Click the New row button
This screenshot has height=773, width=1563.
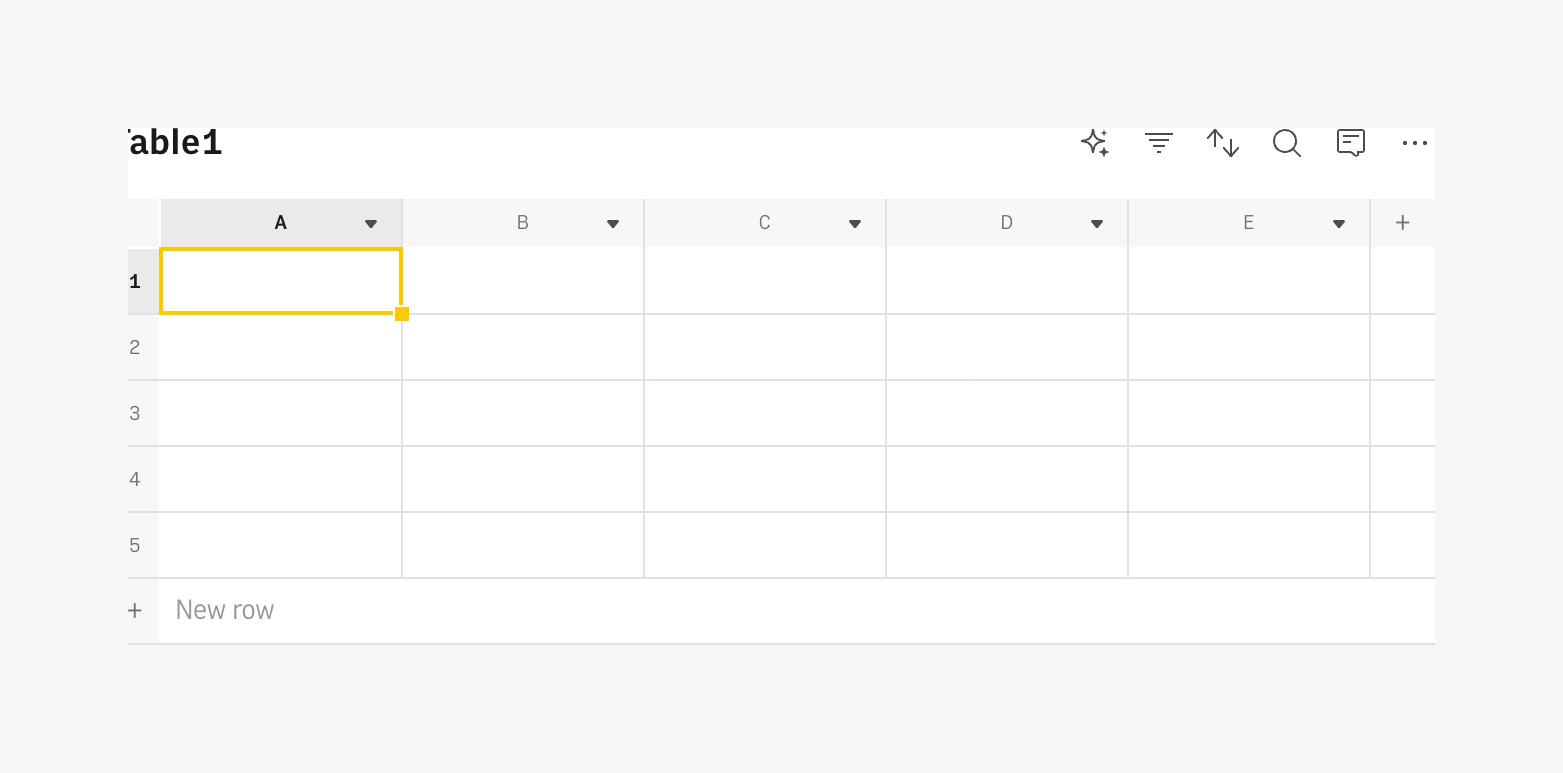224,610
